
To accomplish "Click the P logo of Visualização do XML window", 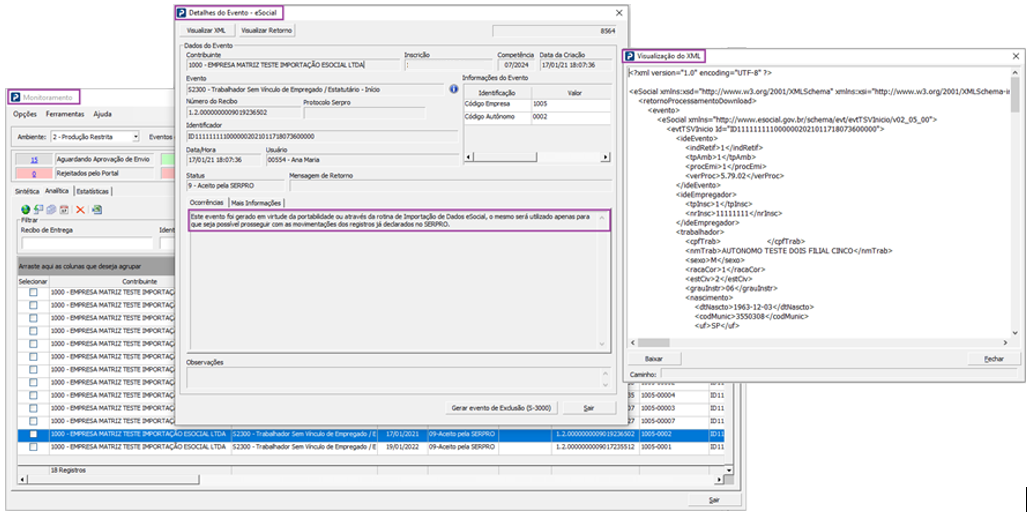I will coord(630,56).
